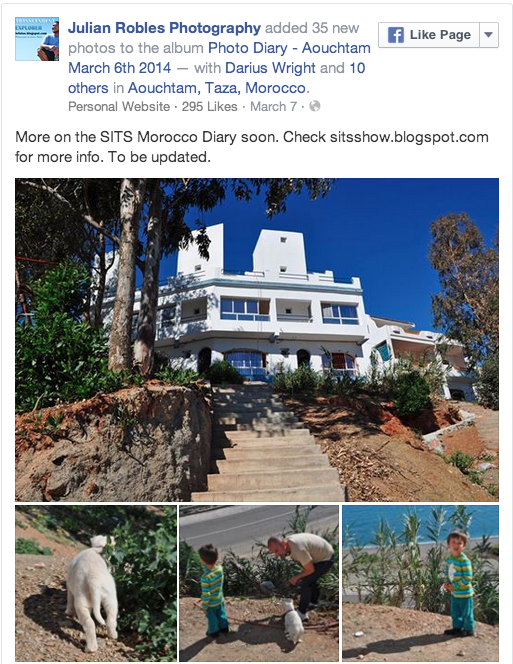Open the child by the sea photo

pos(420,583)
